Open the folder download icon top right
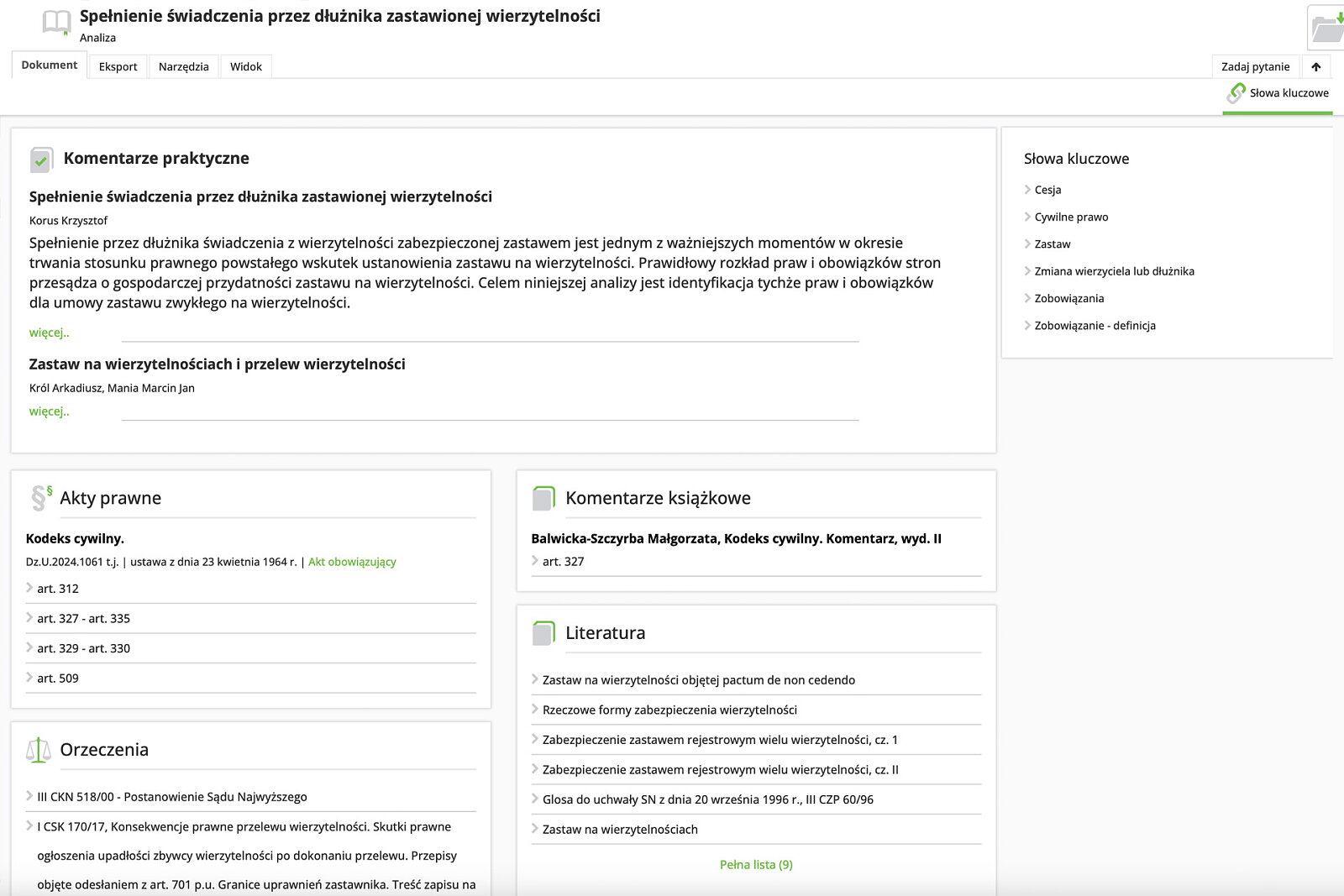This screenshot has width=1344, height=896. (x=1327, y=28)
